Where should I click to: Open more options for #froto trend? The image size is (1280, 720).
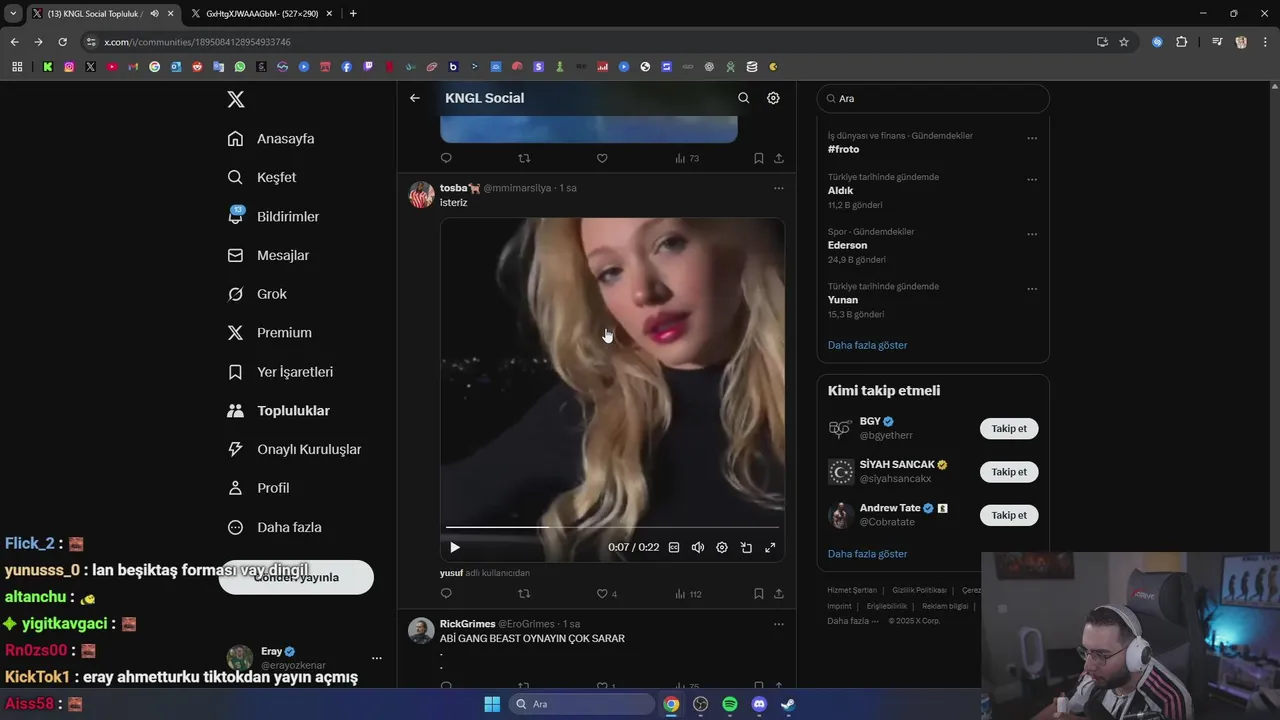pyautogui.click(x=1032, y=138)
